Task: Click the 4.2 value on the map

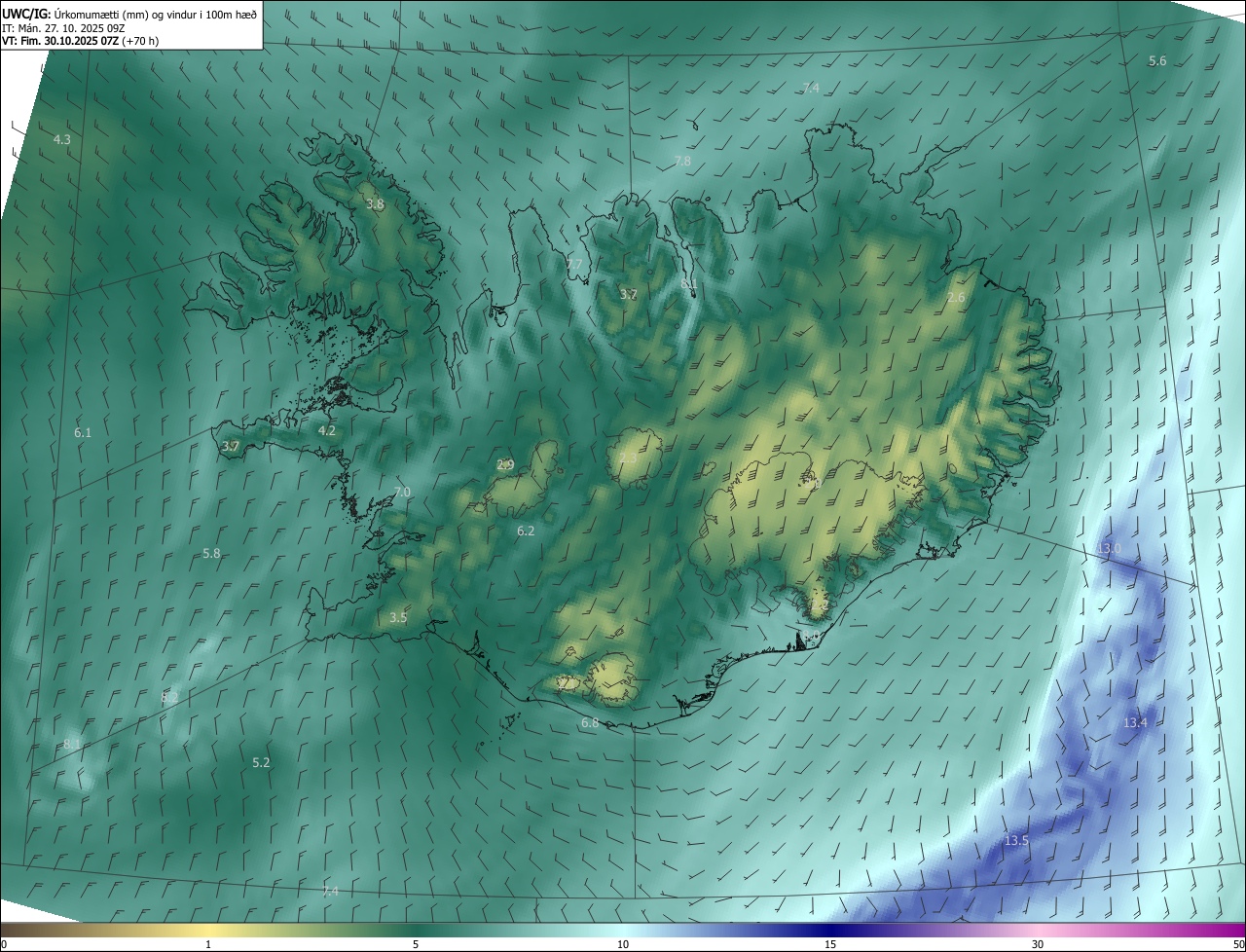Action: (327, 430)
